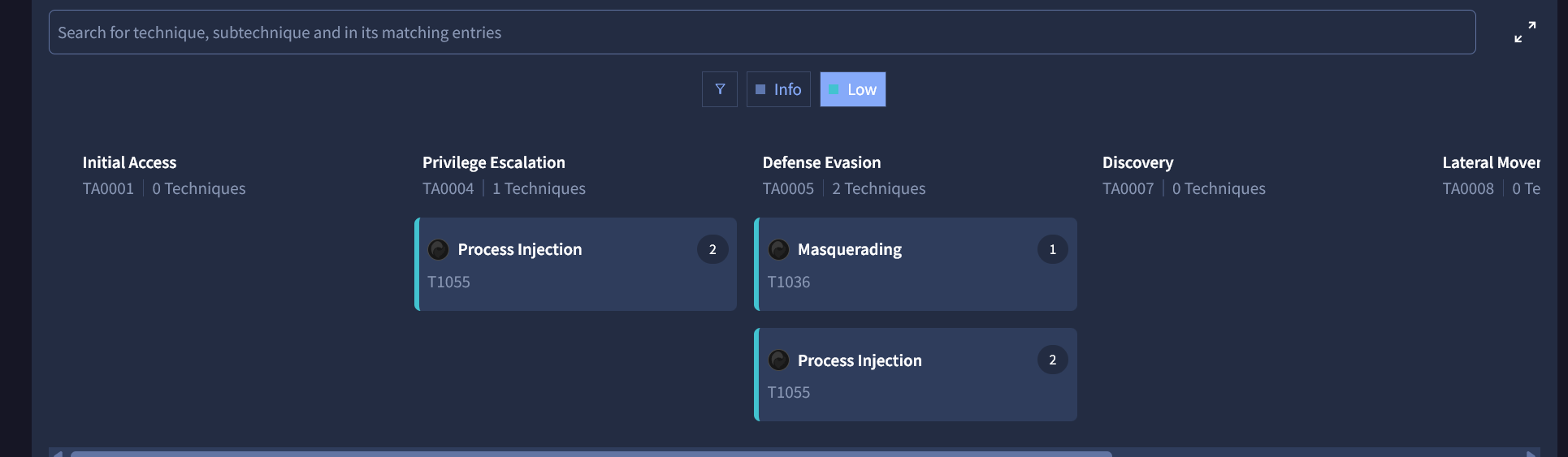Image resolution: width=1568 pixels, height=457 pixels.
Task: Expand the matrix to fullscreen
Action: pos(1525,32)
